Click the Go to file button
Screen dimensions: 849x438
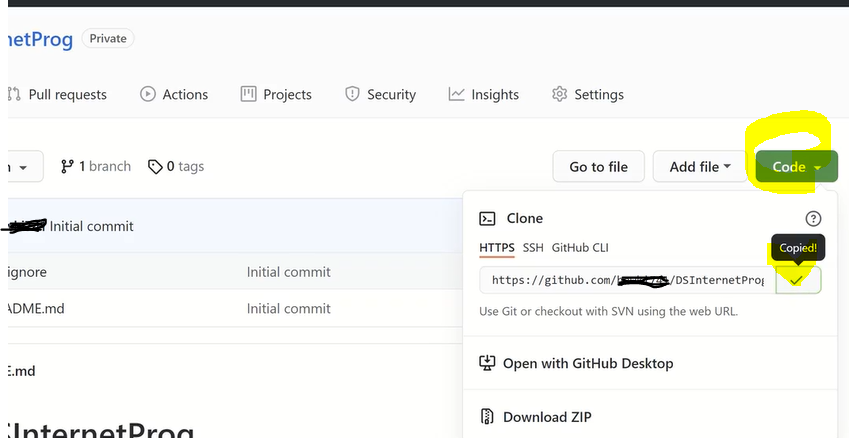(x=598, y=166)
